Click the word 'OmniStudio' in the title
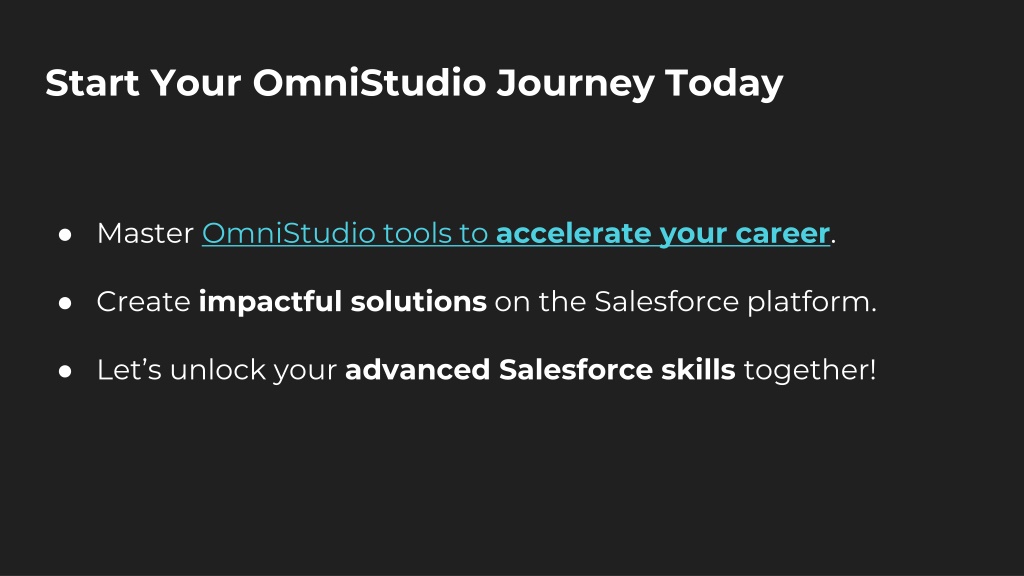Image resolution: width=1024 pixels, height=576 pixels. point(370,82)
